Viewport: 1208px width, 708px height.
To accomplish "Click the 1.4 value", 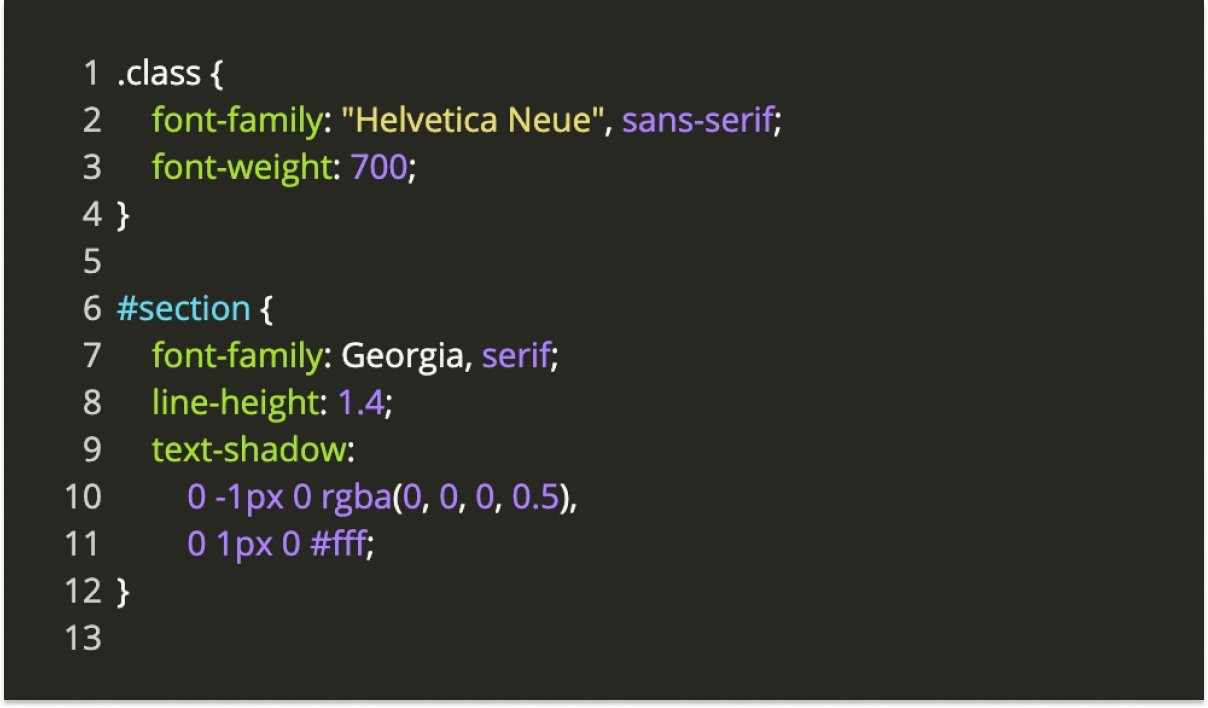I will (x=360, y=403).
